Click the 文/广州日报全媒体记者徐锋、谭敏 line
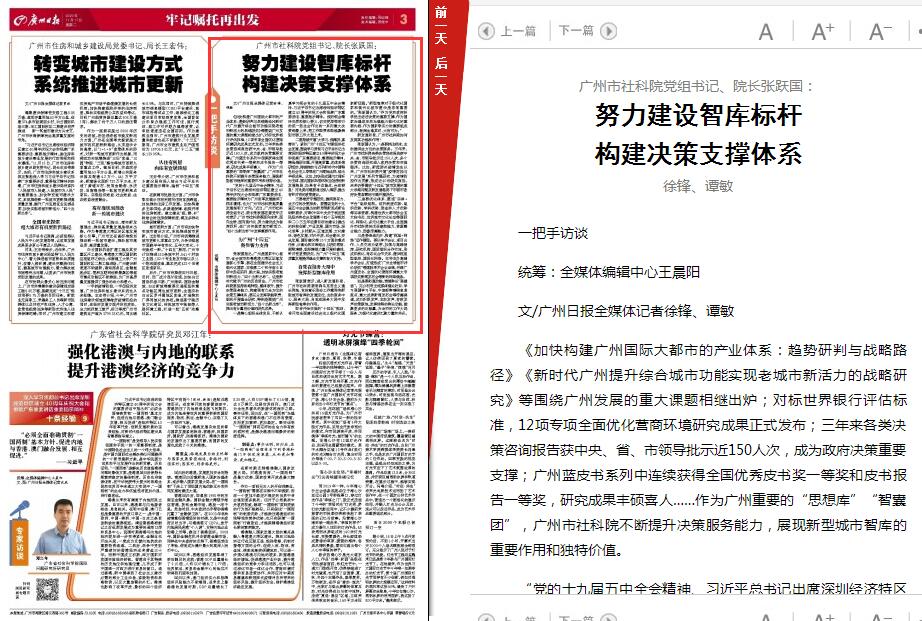This screenshot has width=922, height=621. 626,310
